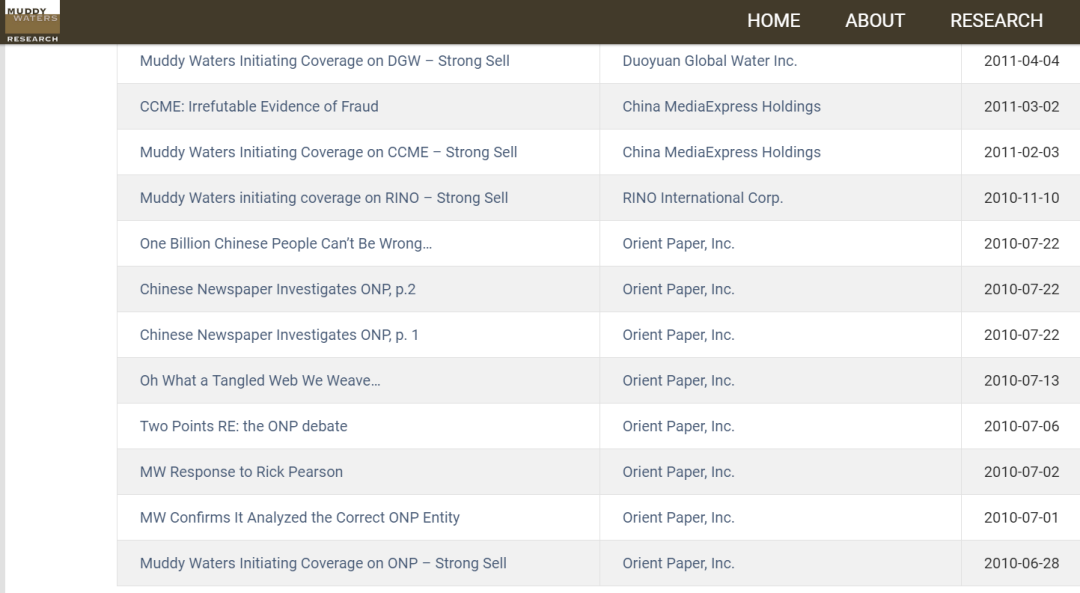Open Chinese Newspaper Investigates ONP, p.2

[x=278, y=289]
